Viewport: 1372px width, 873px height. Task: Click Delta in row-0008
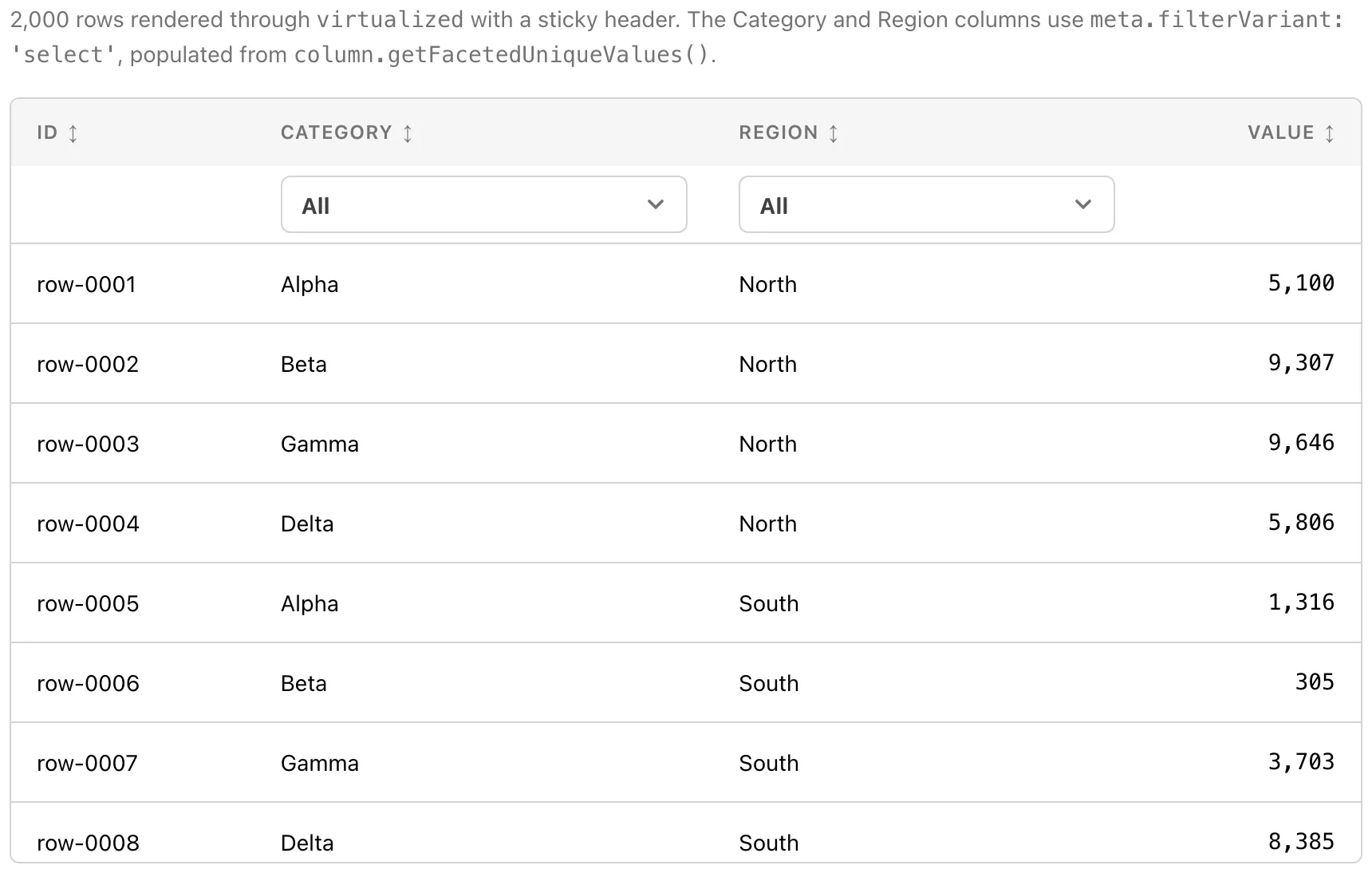click(307, 843)
